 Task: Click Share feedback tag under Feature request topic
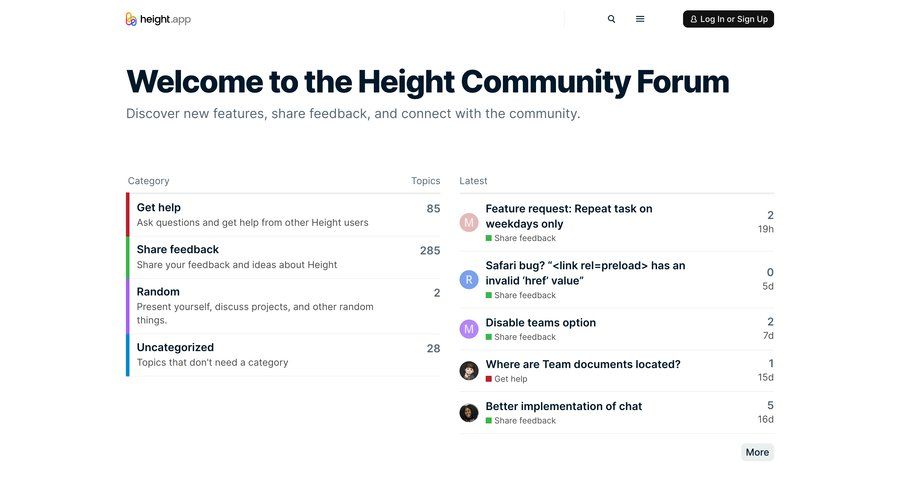pos(521,238)
